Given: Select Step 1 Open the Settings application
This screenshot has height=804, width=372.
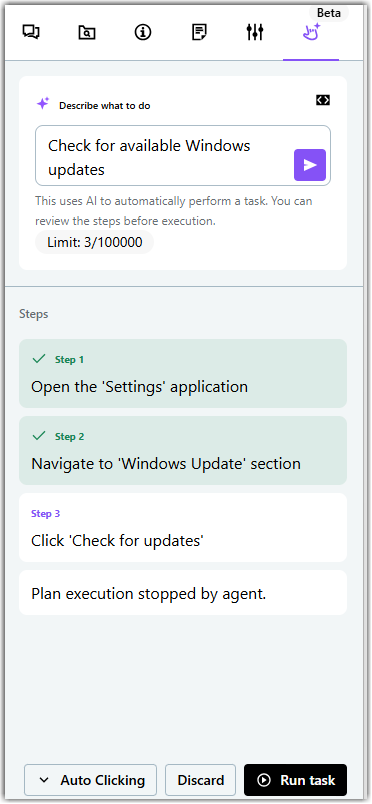Looking at the screenshot, I should (x=183, y=374).
